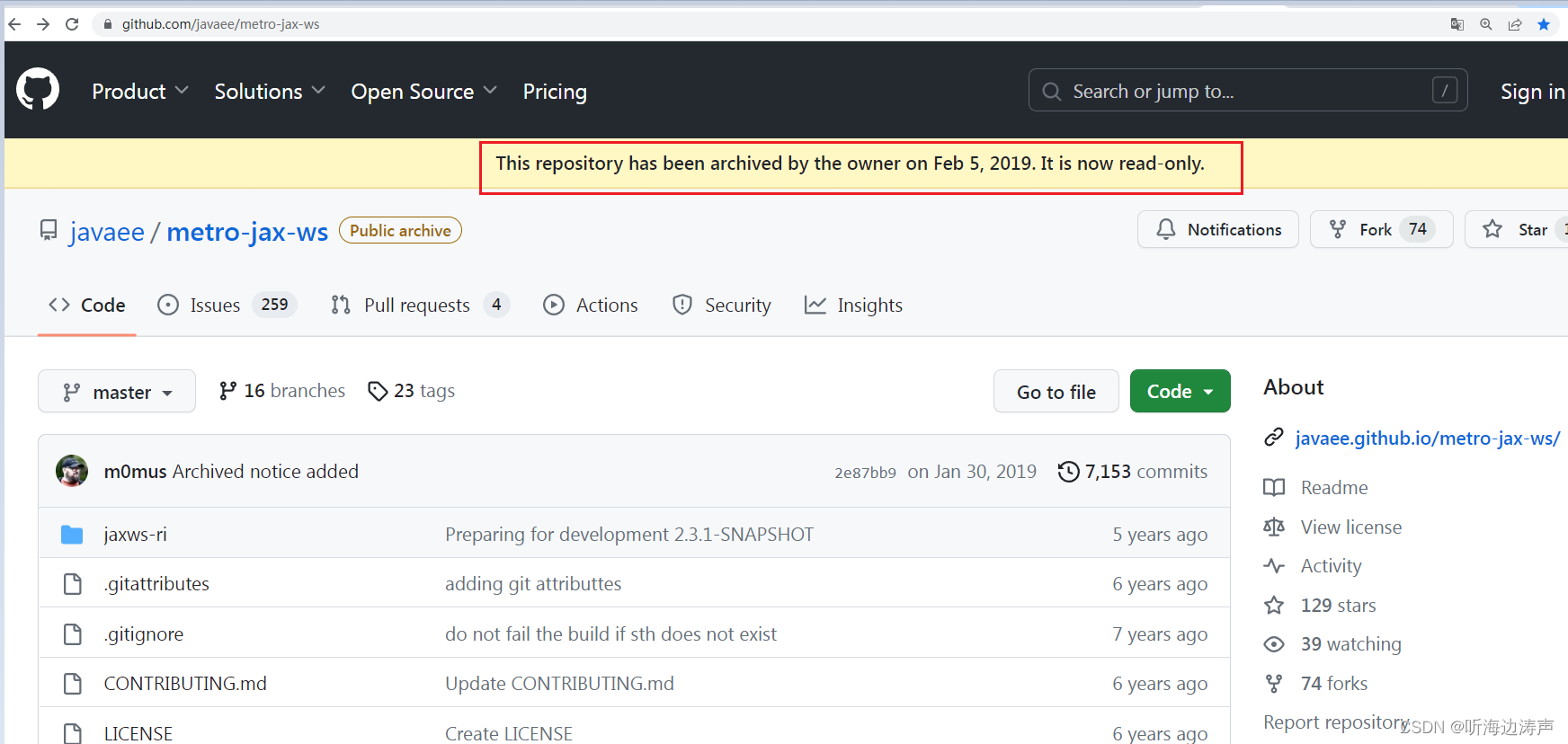
Task: Open the green Code dropdown button
Action: point(1180,391)
